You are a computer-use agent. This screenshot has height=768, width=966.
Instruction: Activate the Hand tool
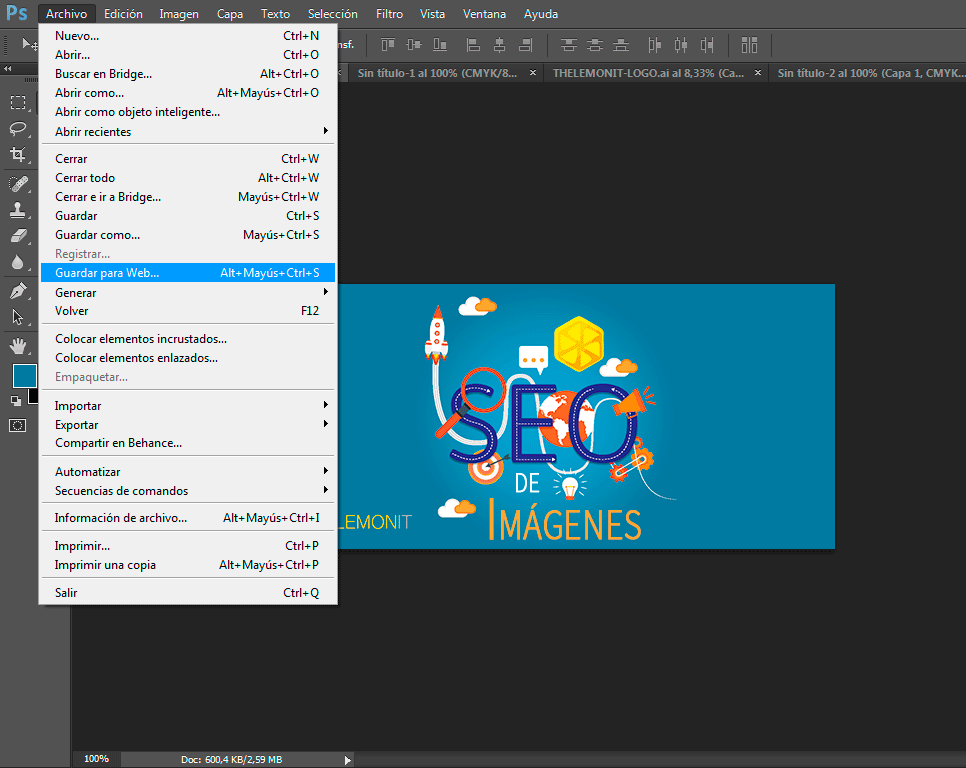(18, 346)
